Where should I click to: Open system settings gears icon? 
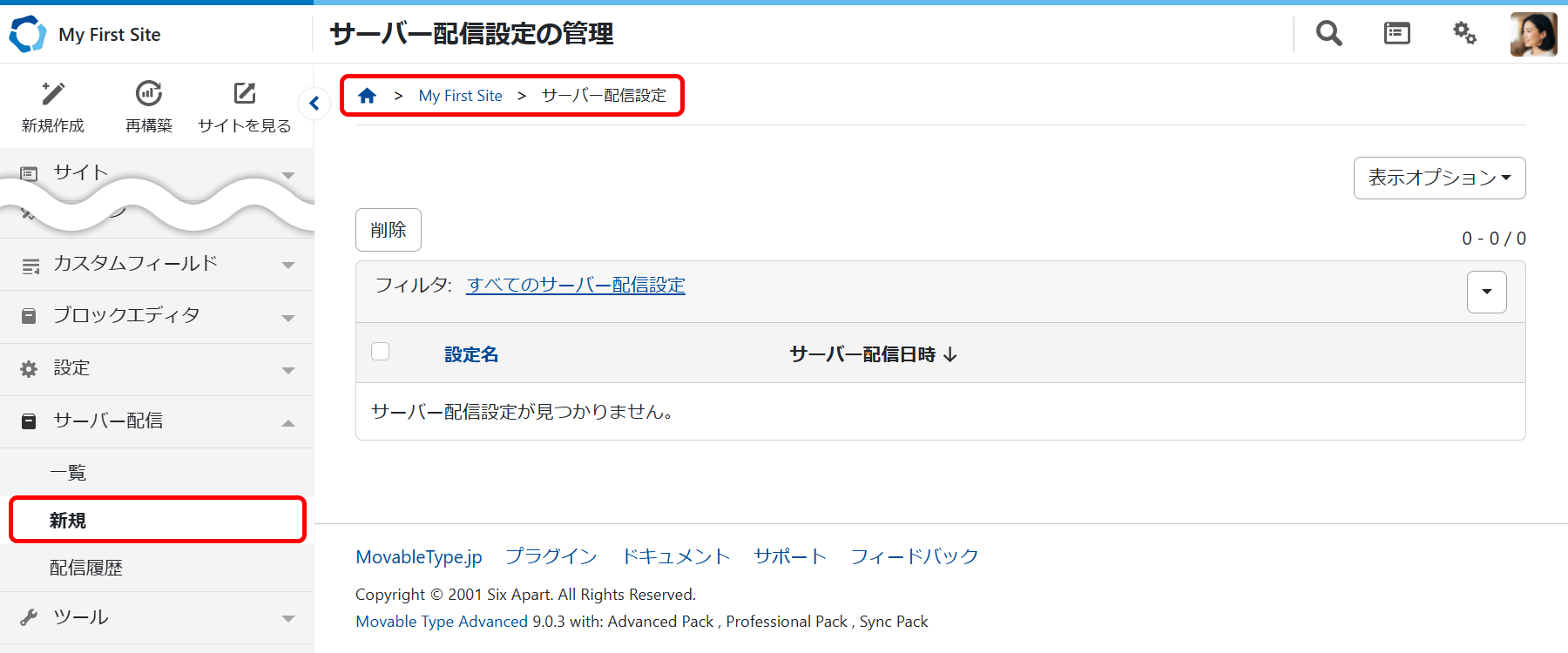[x=1464, y=34]
